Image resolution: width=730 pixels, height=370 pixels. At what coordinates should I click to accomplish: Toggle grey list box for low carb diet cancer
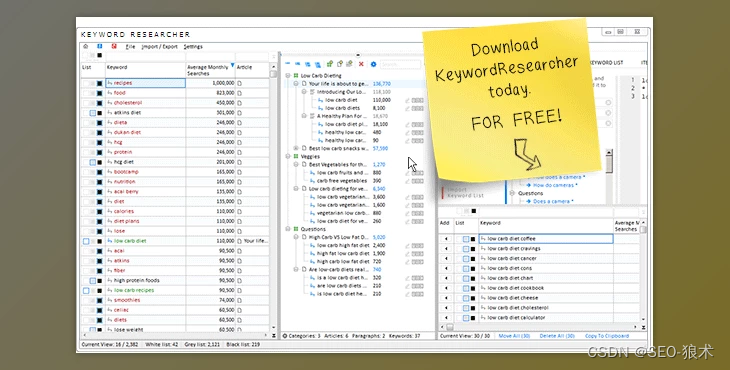pos(466,259)
